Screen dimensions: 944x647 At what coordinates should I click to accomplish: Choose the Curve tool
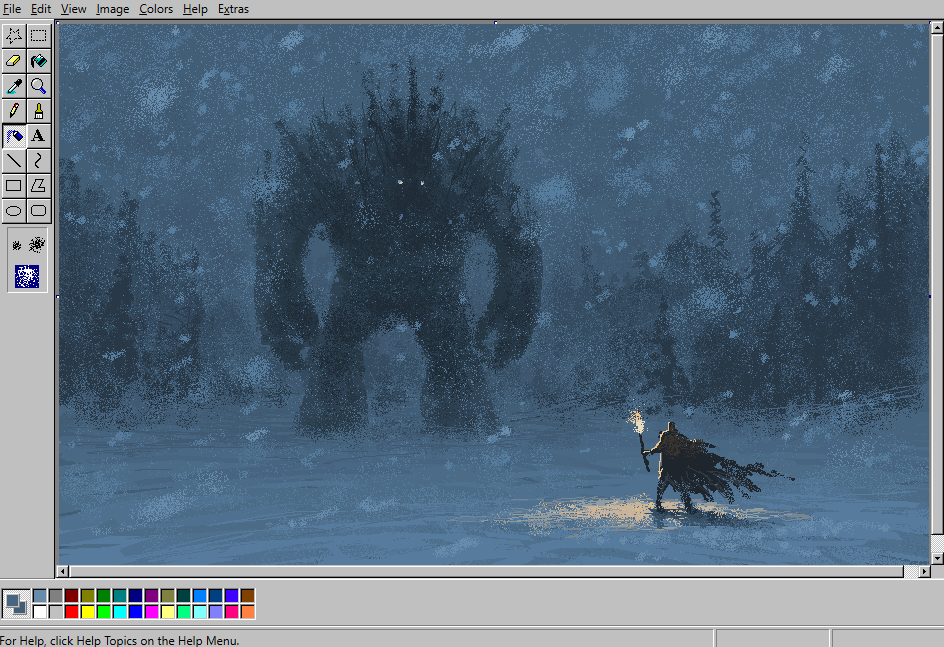[x=39, y=161]
